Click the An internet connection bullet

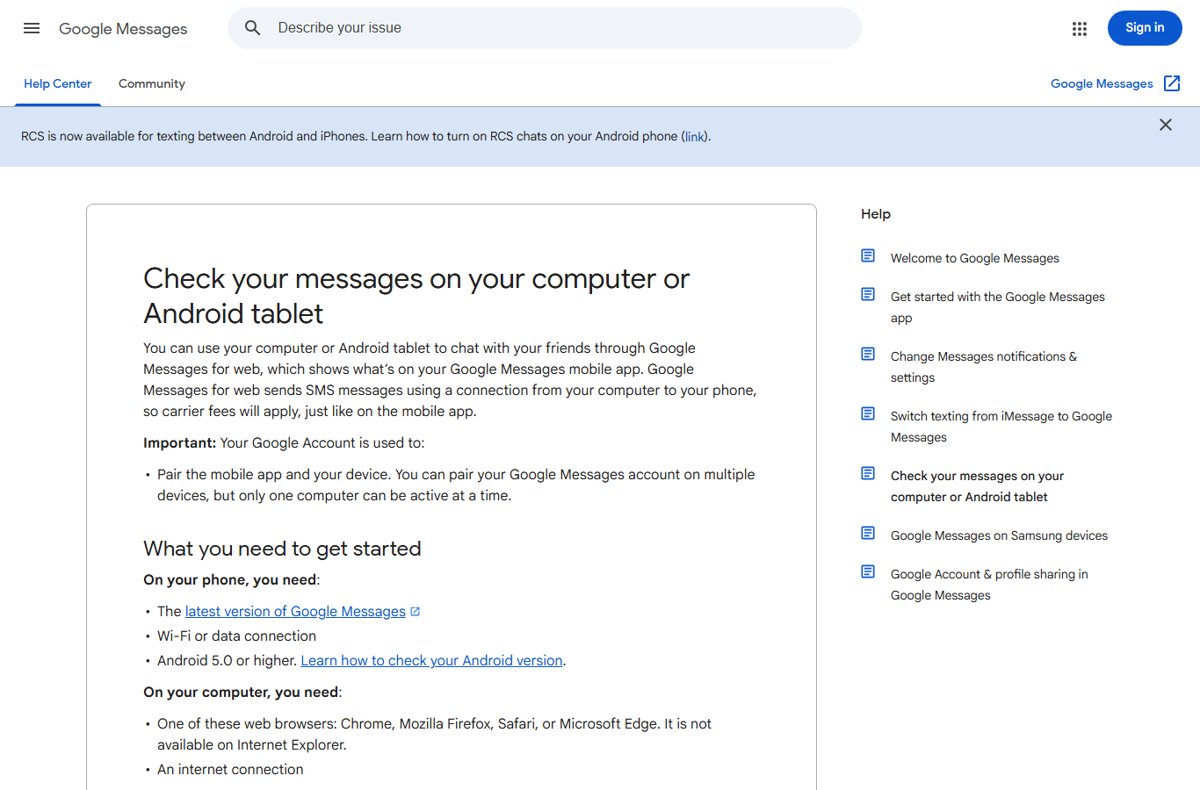230,769
